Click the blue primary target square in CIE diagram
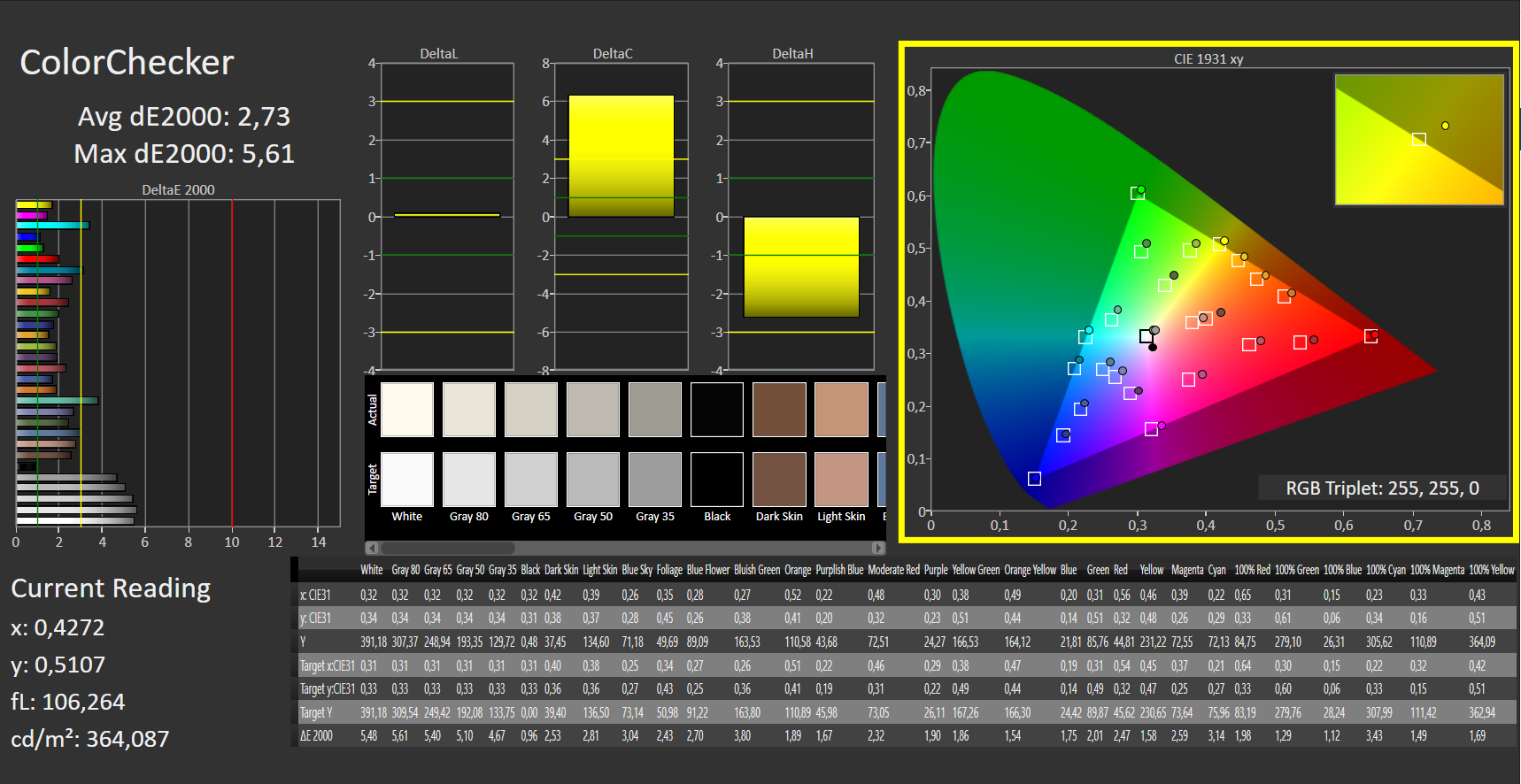Viewport: 1521px width, 784px height. pos(1034,479)
